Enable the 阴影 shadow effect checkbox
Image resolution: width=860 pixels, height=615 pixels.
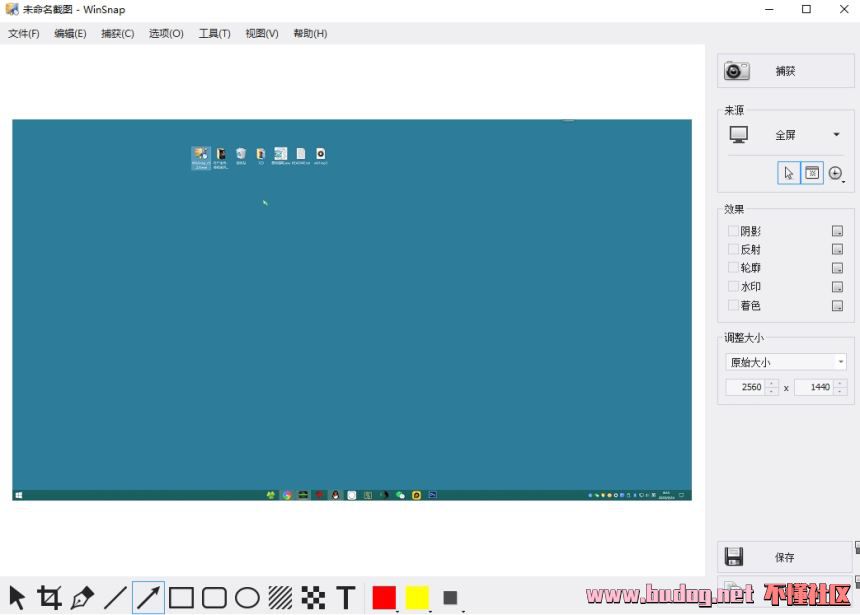734,231
